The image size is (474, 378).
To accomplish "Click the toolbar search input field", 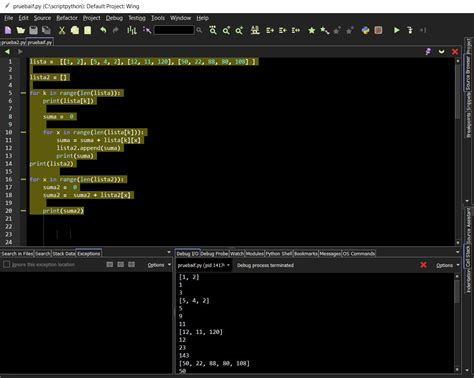I will click(x=174, y=30).
